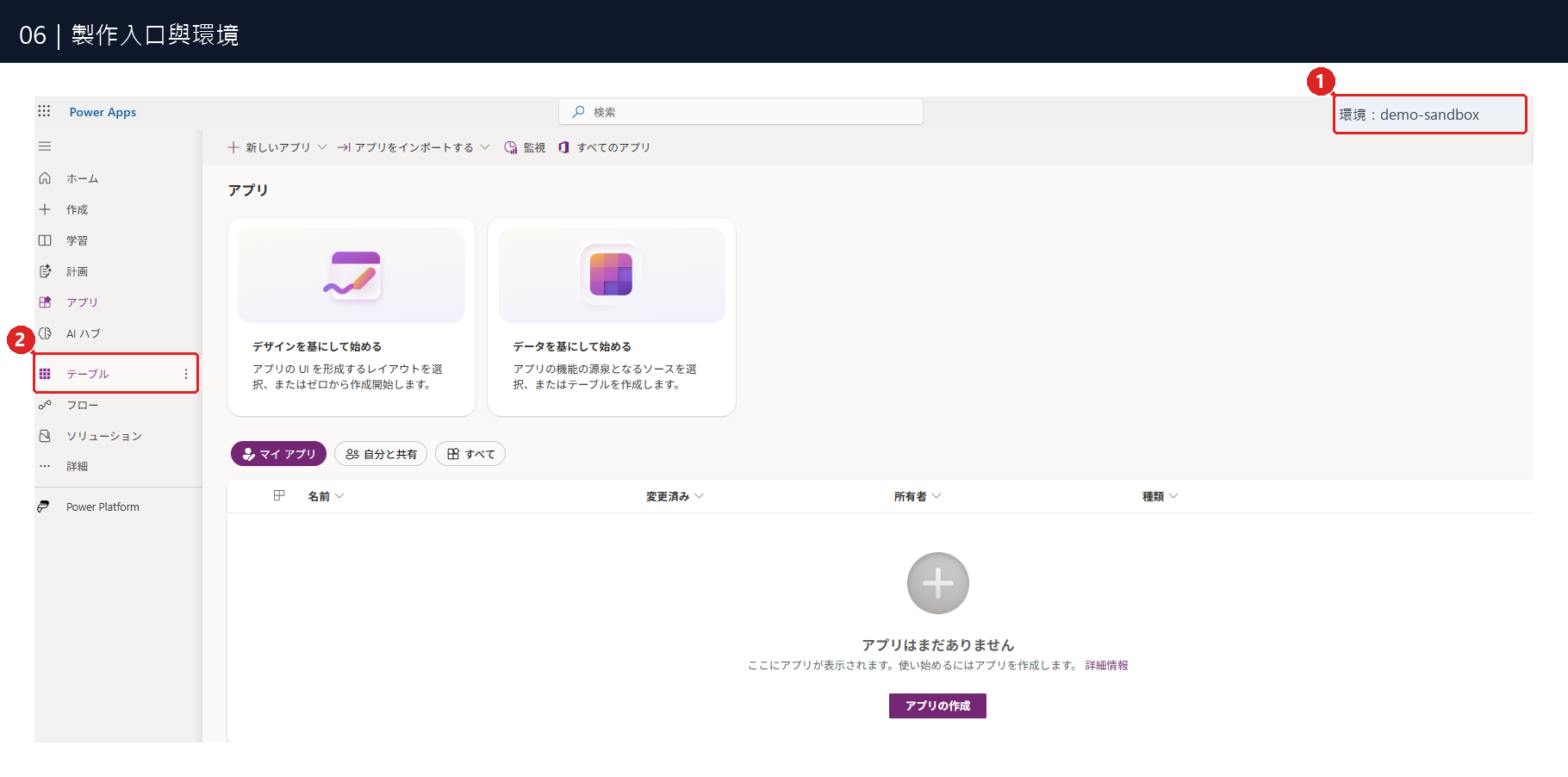
Task: Click the 学習 book icon
Action: (45, 240)
